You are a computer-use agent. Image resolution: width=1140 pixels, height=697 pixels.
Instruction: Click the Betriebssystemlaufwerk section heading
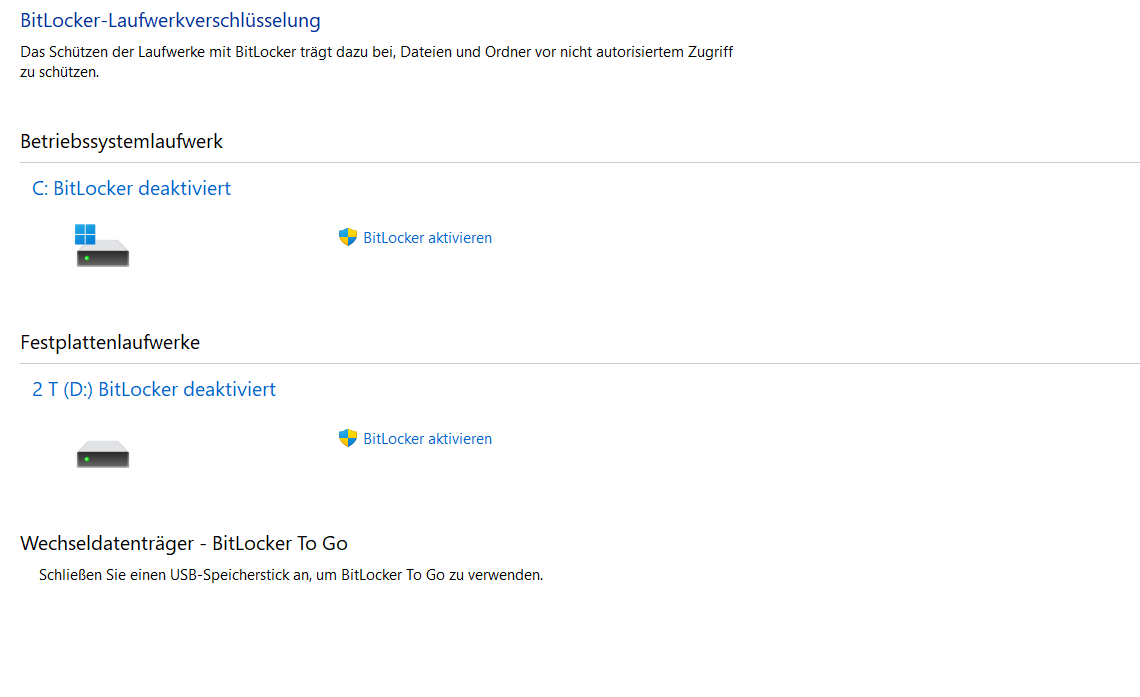[x=121, y=141]
